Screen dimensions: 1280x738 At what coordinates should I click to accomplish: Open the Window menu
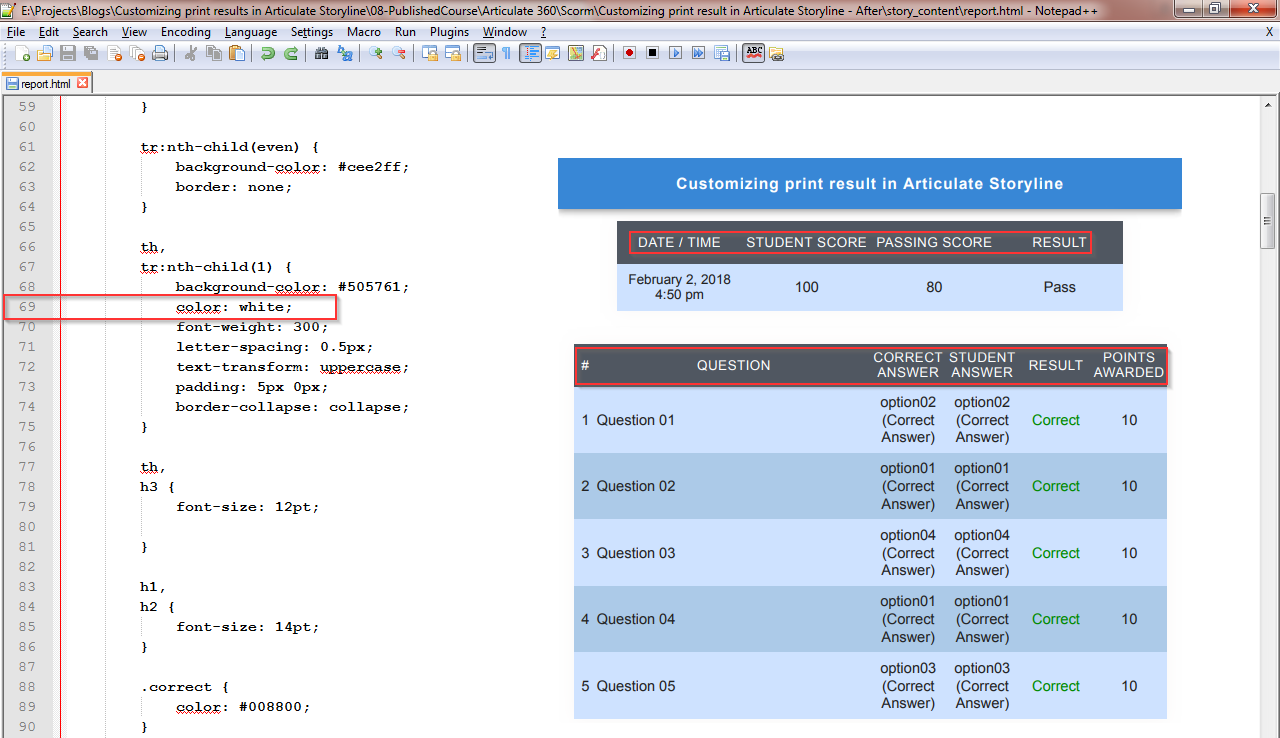(505, 32)
